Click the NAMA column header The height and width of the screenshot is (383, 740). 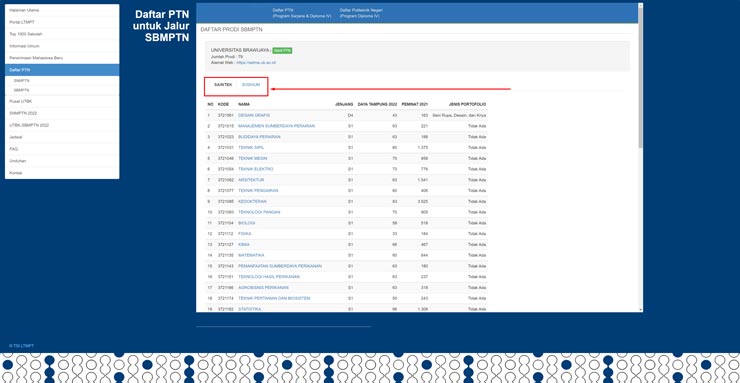(x=244, y=104)
